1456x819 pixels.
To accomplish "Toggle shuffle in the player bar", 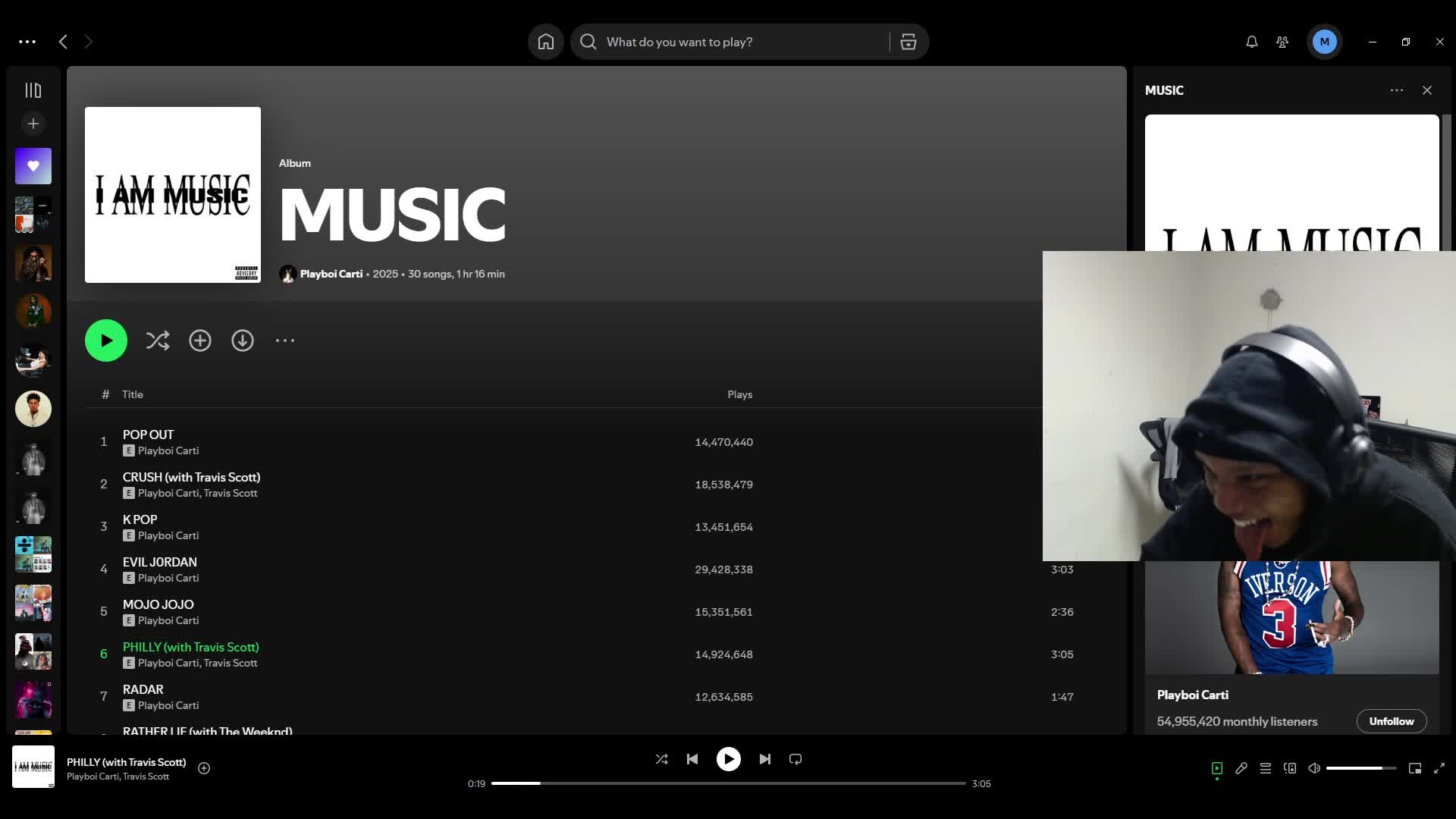I will pos(661,759).
